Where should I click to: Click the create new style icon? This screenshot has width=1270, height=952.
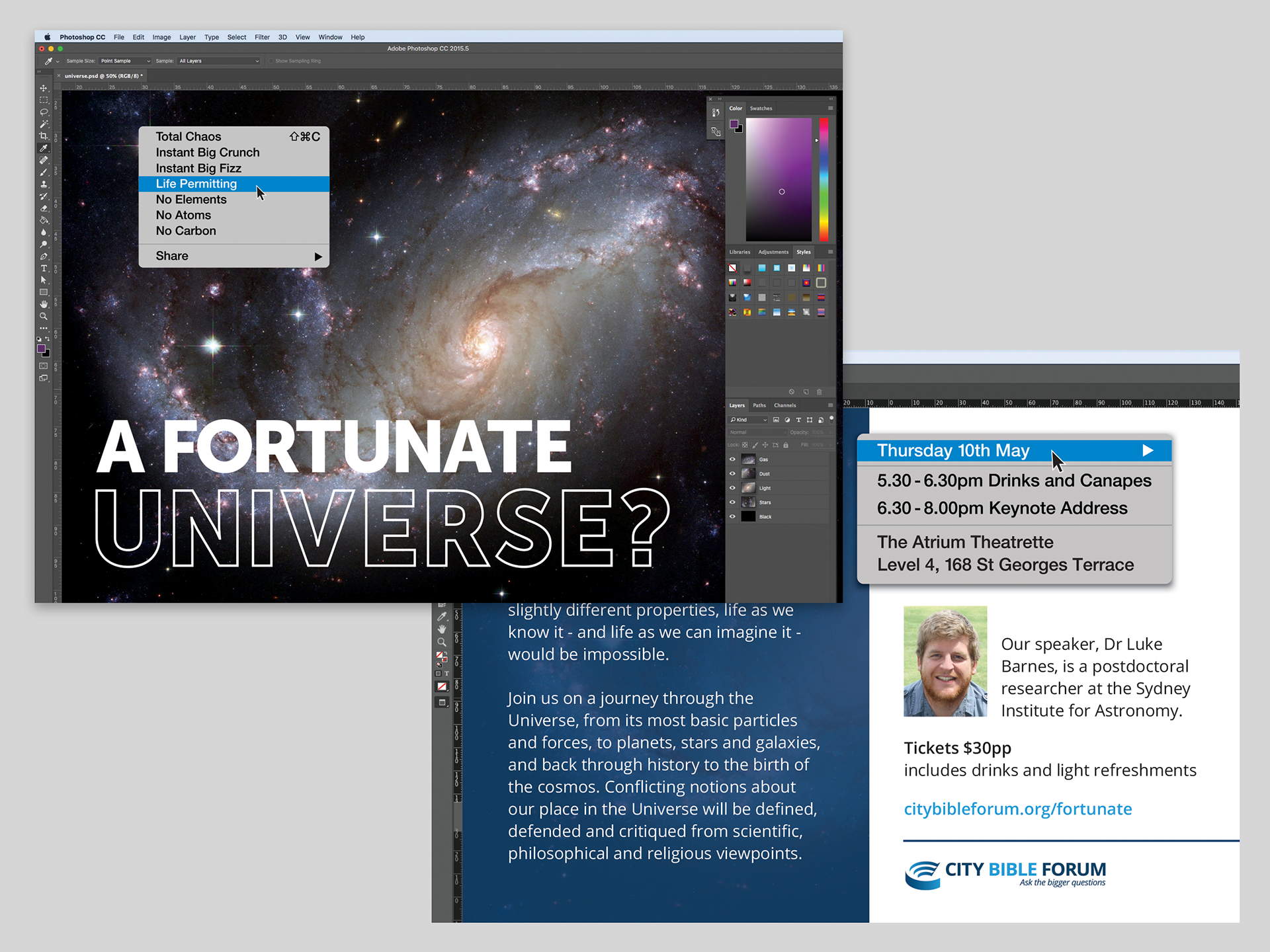pyautogui.click(x=806, y=392)
